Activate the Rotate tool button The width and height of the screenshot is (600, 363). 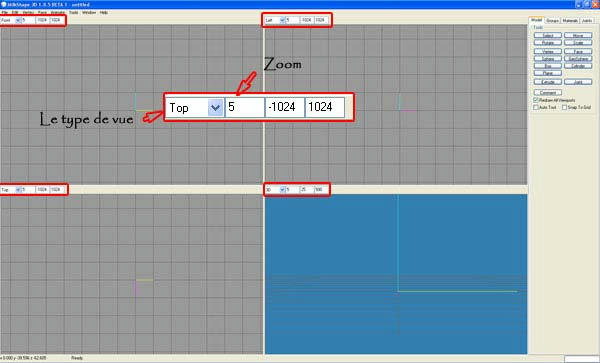click(x=548, y=42)
